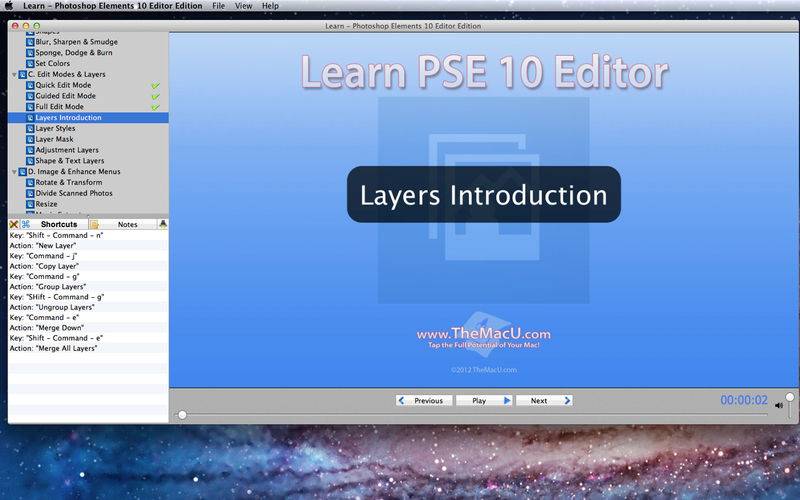Switch to the Notes tab
The height and width of the screenshot is (500, 800).
click(128, 224)
